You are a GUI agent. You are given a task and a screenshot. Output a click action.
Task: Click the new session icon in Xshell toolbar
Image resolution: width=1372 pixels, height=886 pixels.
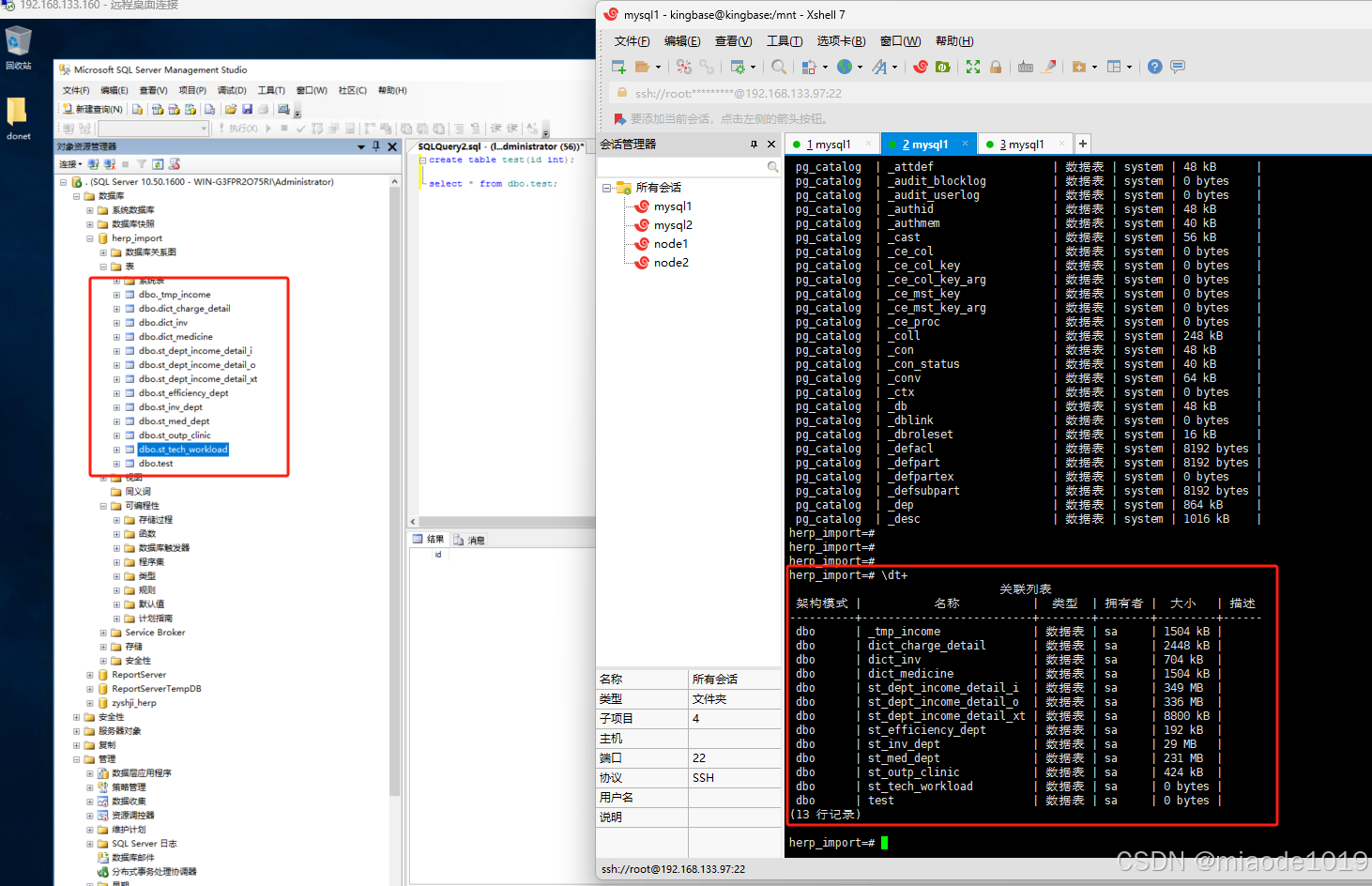(618, 67)
